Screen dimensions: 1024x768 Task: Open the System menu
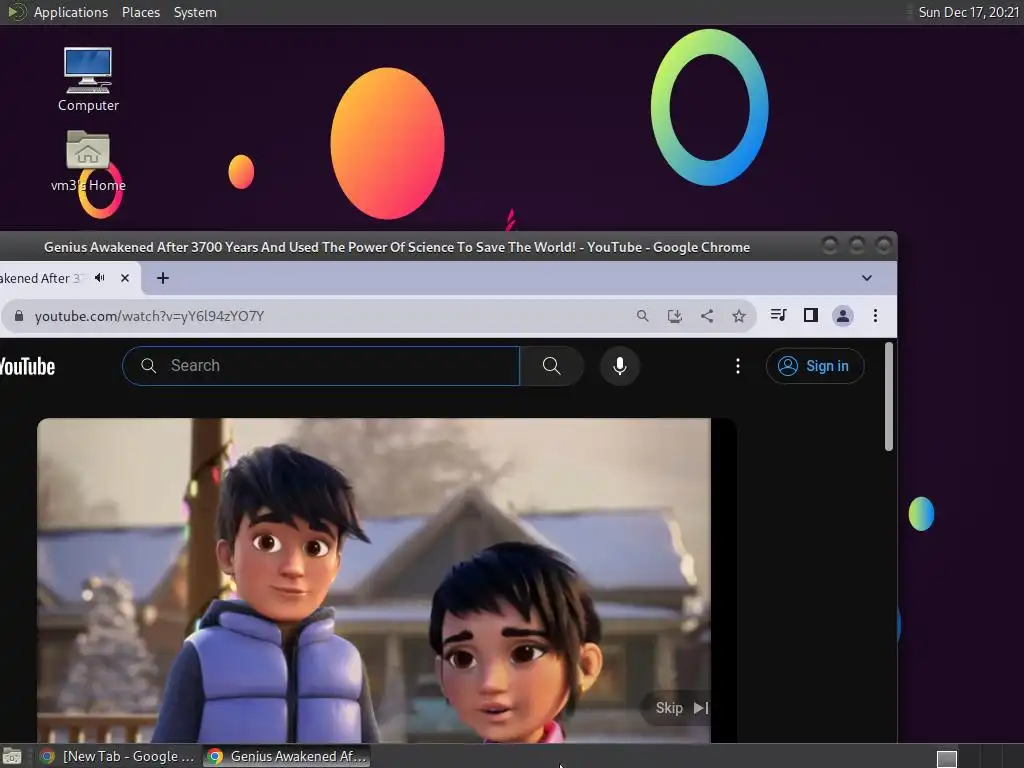pos(195,12)
